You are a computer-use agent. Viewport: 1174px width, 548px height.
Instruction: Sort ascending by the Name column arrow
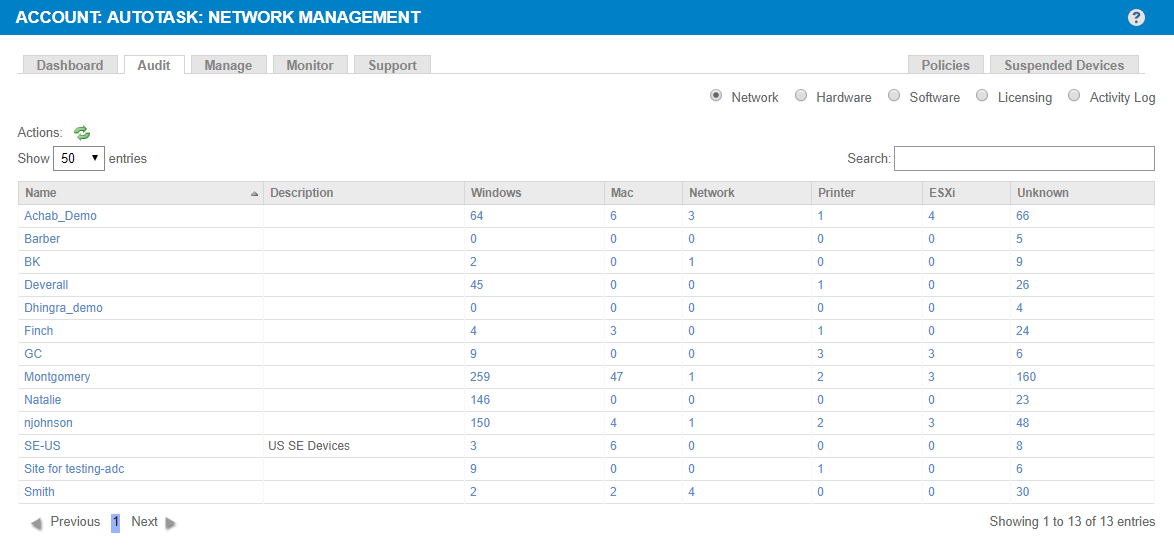tap(254, 193)
